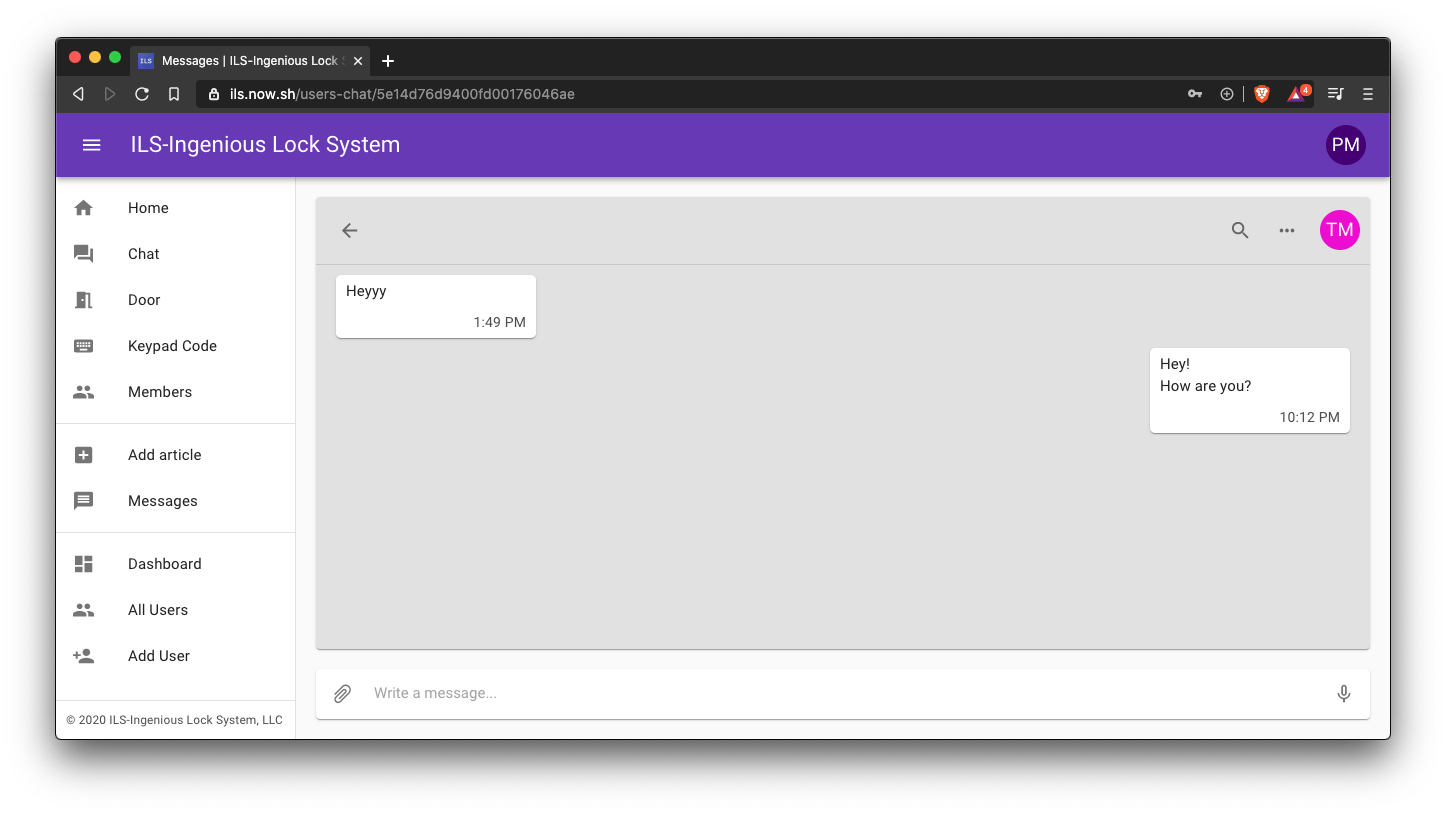
Task: Click the paperclip attachment icon
Action: coord(342,693)
